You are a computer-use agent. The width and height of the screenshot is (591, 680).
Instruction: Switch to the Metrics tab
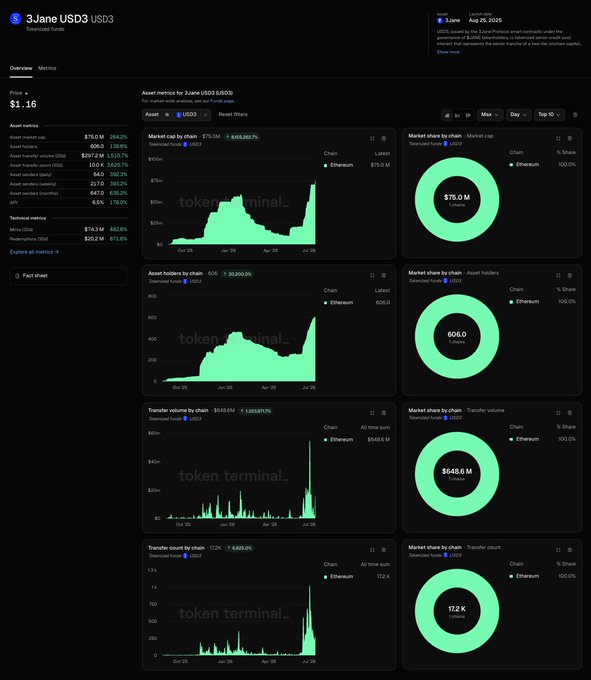pyautogui.click(x=47, y=68)
